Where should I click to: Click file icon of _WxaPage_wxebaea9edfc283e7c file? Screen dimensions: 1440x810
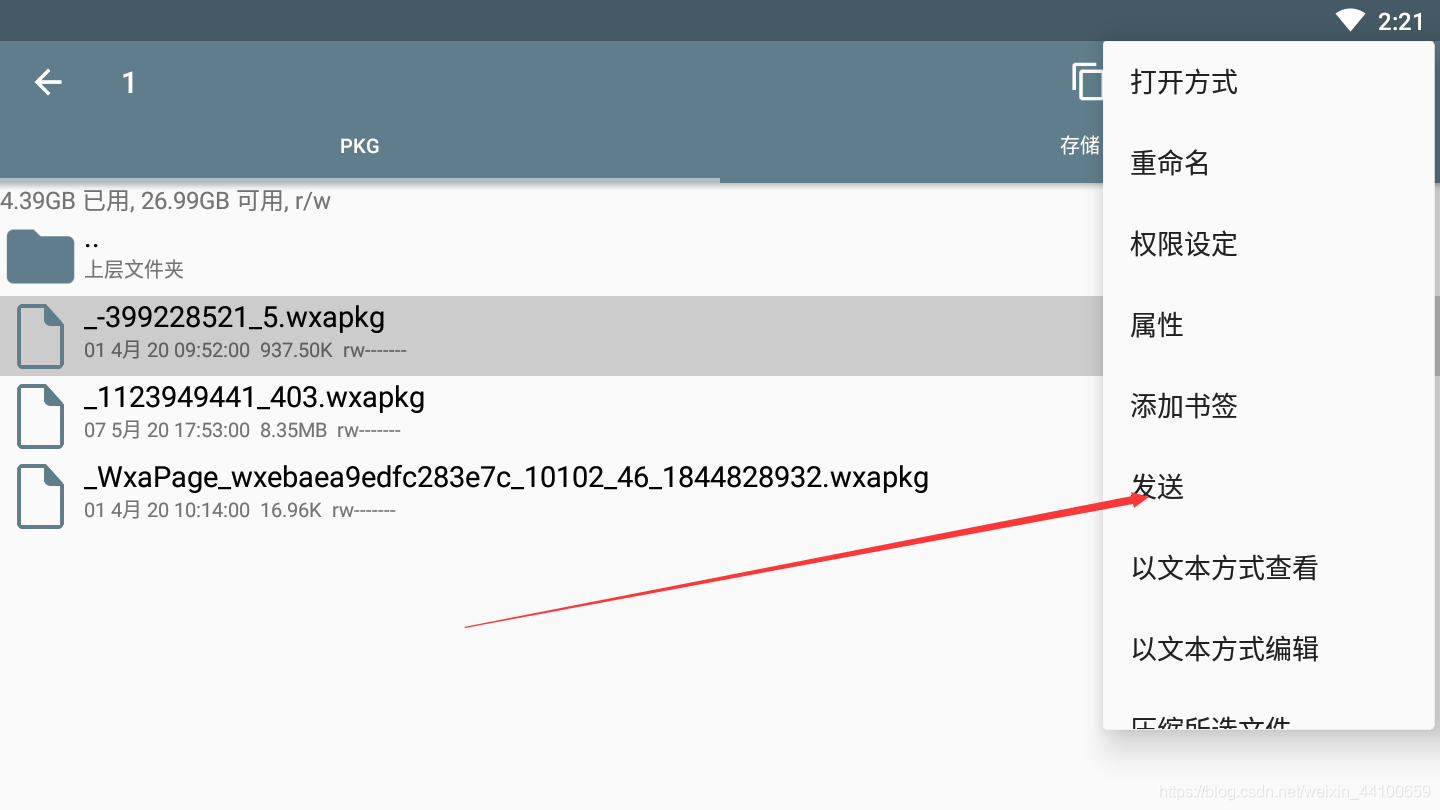coord(41,497)
